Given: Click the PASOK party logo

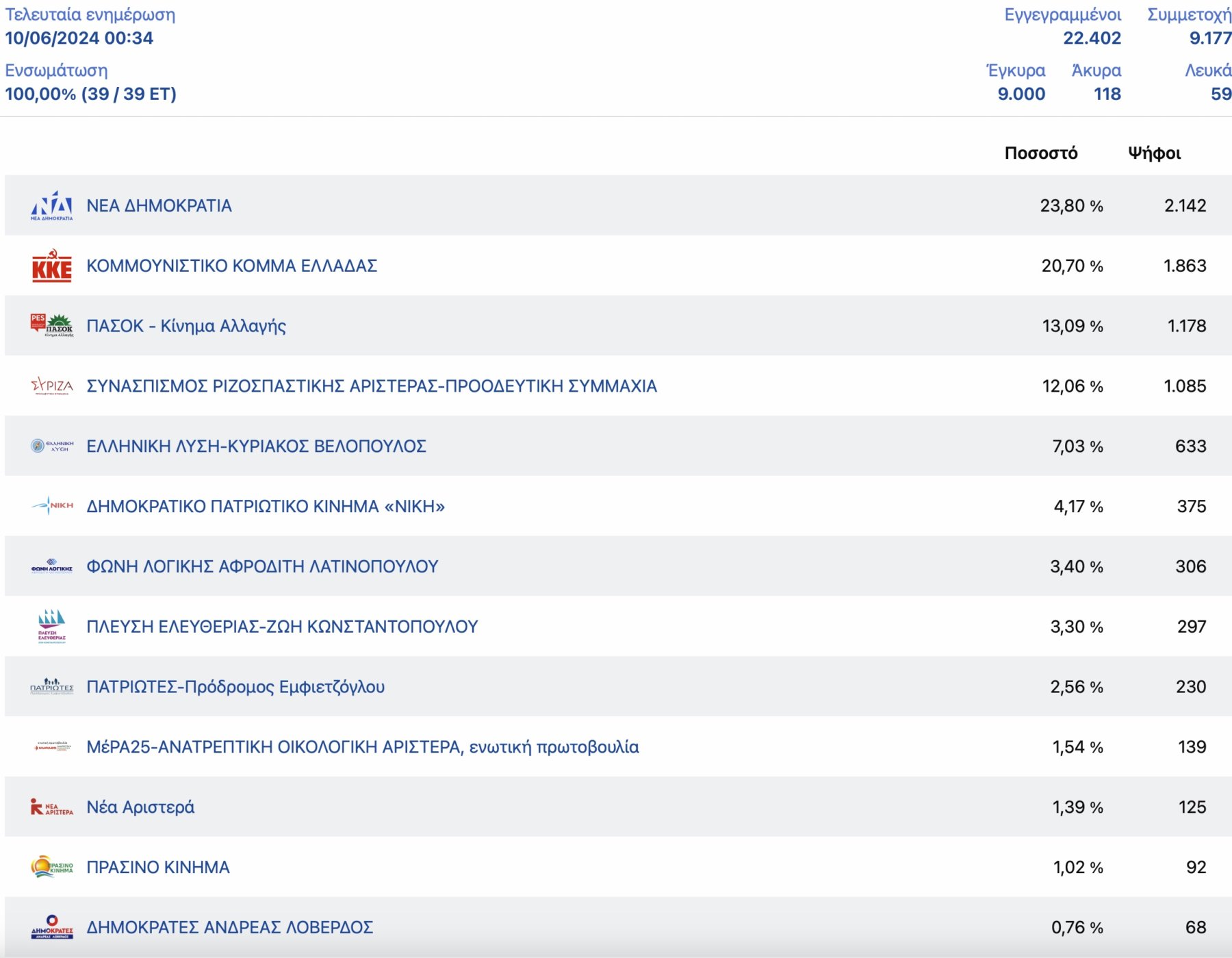Looking at the screenshot, I should click(x=52, y=326).
